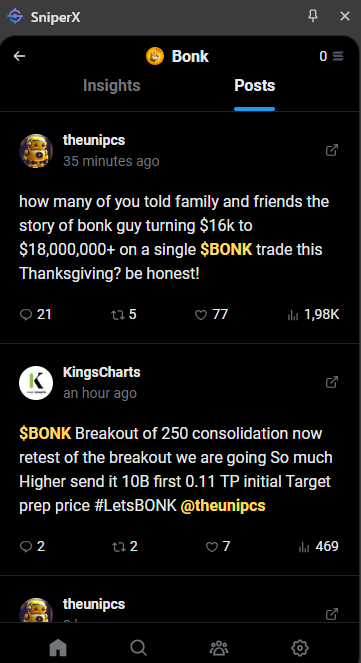Click the Bonk coin logo in header

(x=155, y=56)
